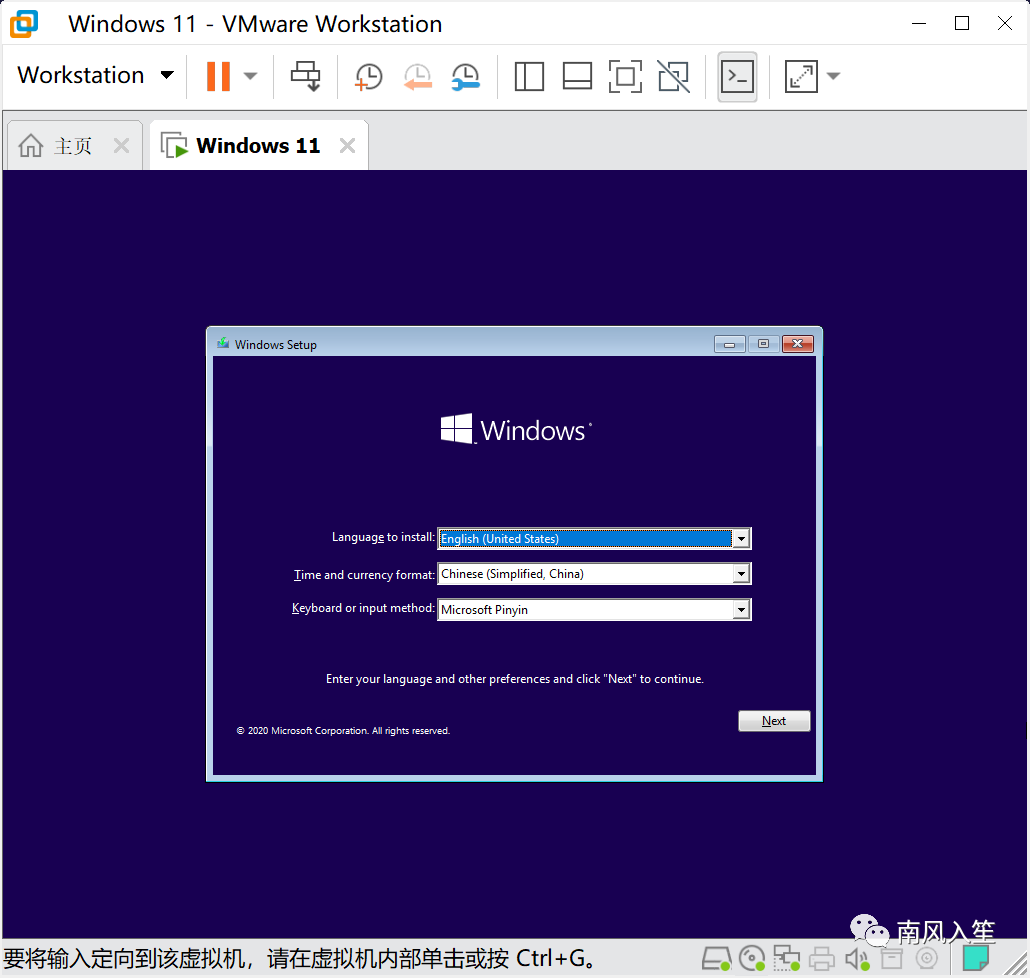Toggle the thumbnail bar view
This screenshot has height=978, width=1030.
pos(577,77)
